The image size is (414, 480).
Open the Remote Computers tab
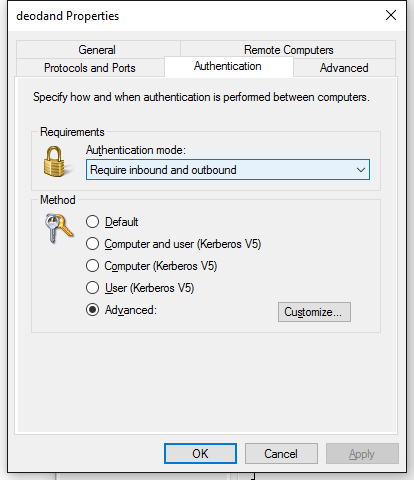coord(288,50)
